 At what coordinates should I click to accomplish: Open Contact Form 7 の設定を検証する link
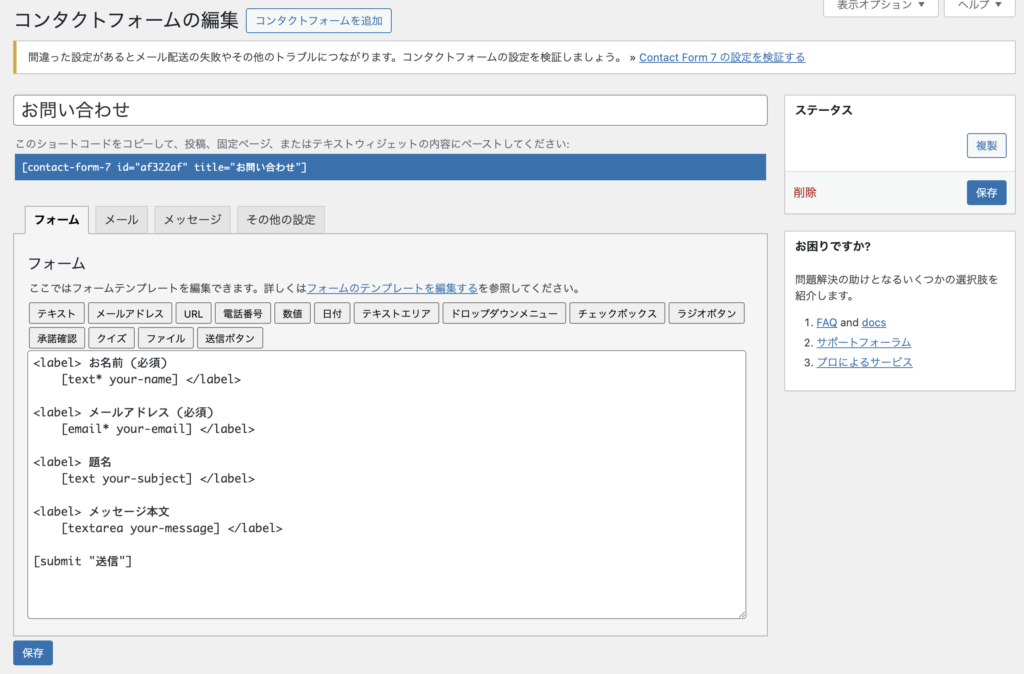[x=721, y=57]
